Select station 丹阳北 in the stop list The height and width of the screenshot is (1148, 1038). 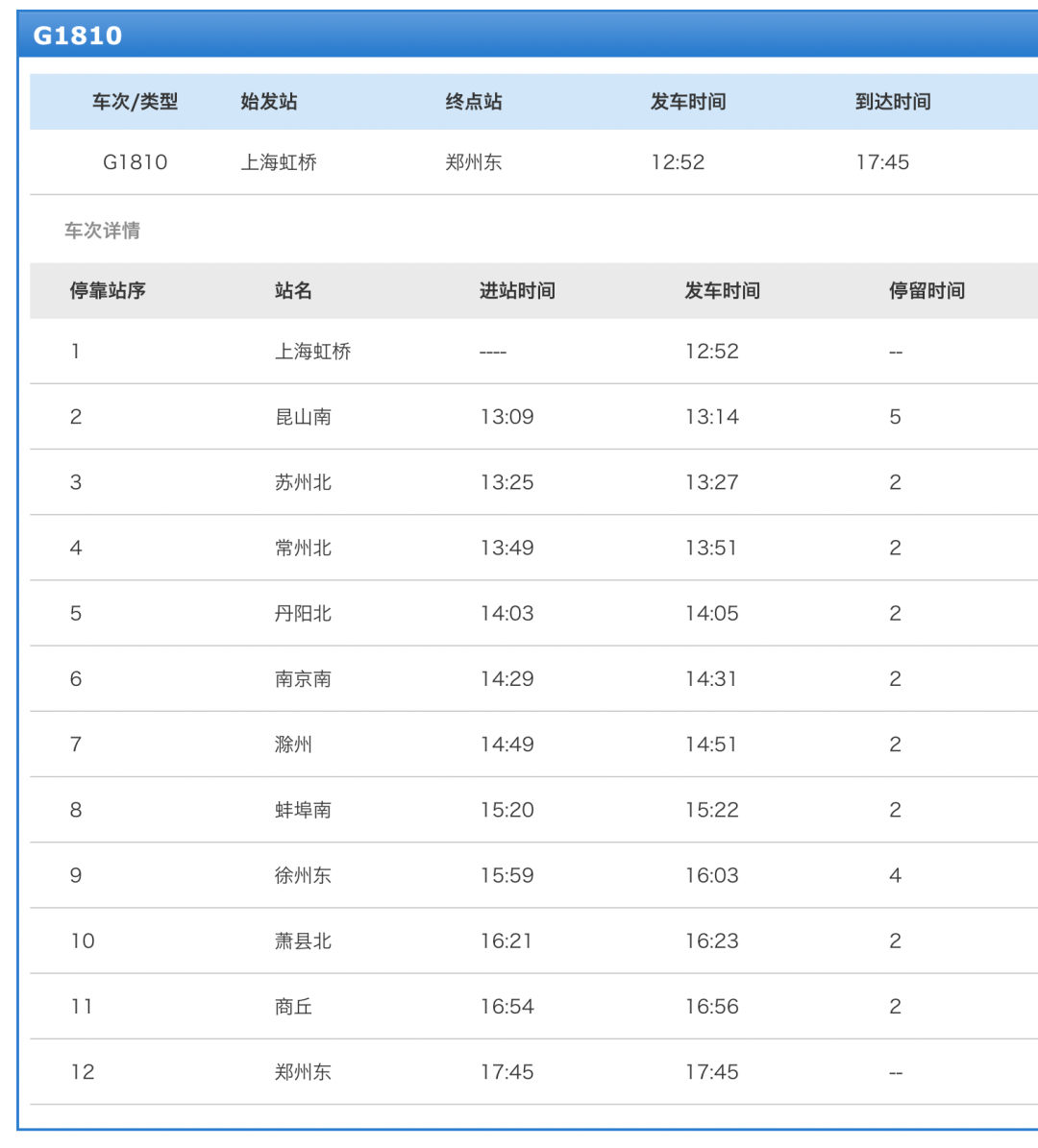click(304, 614)
